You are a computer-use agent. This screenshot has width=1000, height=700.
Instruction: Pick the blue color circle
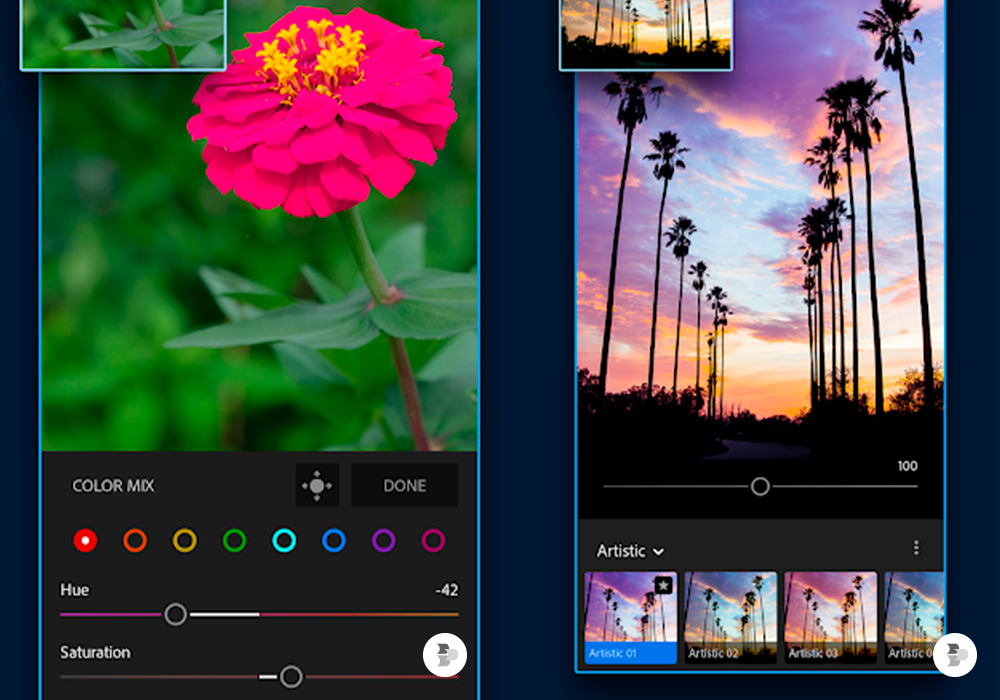(x=334, y=541)
